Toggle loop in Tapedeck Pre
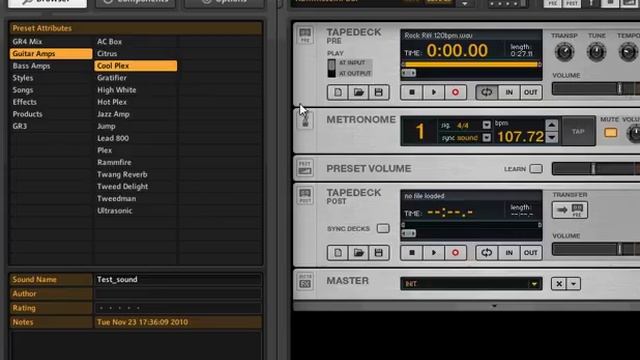640x360 pixels. 487,92
